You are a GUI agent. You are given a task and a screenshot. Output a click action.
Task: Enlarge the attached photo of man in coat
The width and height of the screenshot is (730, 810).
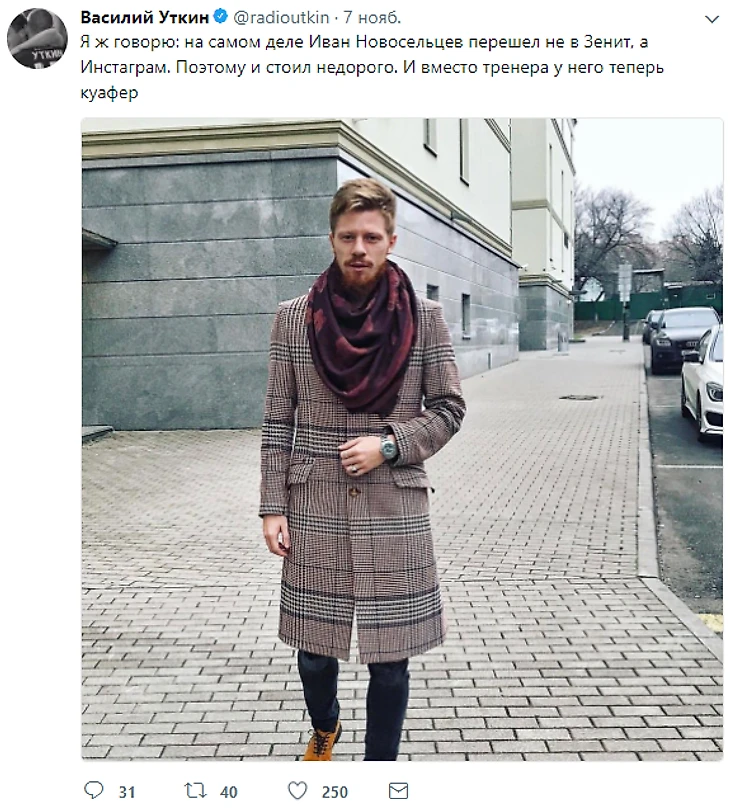click(x=402, y=439)
